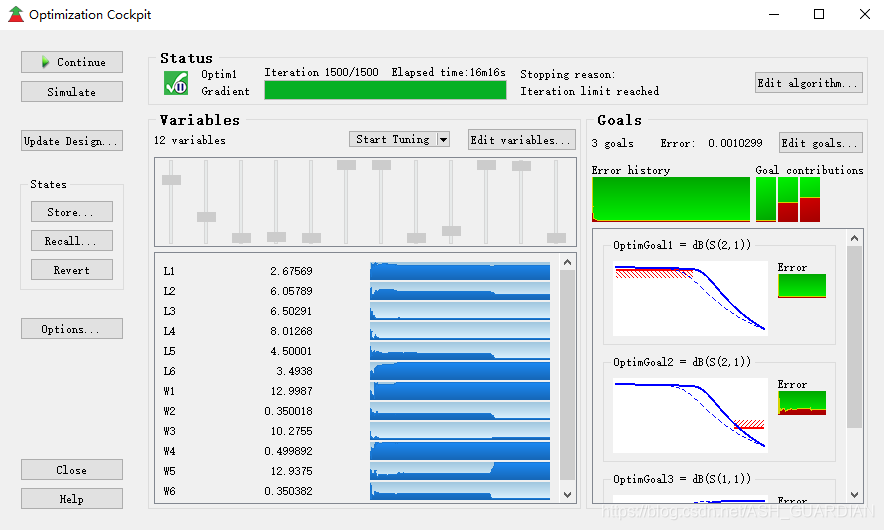Select the L6 value 3.4938
884x530 pixels.
point(294,371)
